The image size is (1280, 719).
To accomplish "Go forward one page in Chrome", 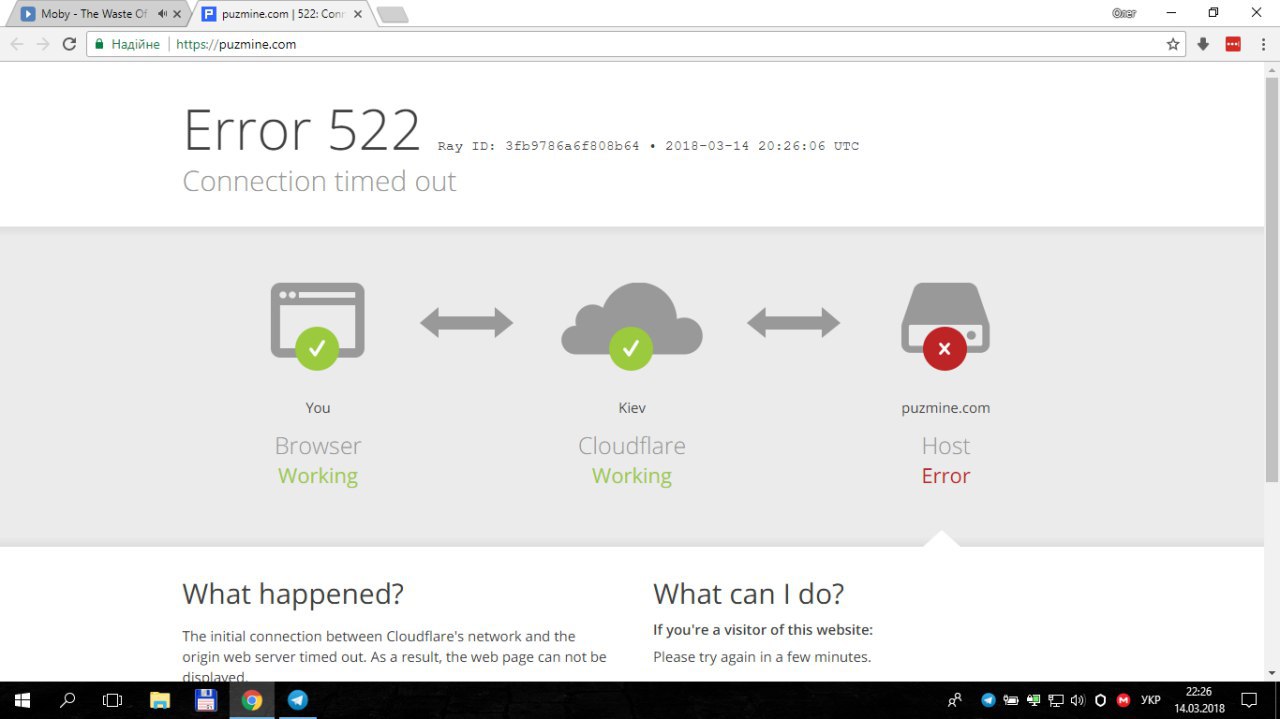I will click(x=43, y=44).
